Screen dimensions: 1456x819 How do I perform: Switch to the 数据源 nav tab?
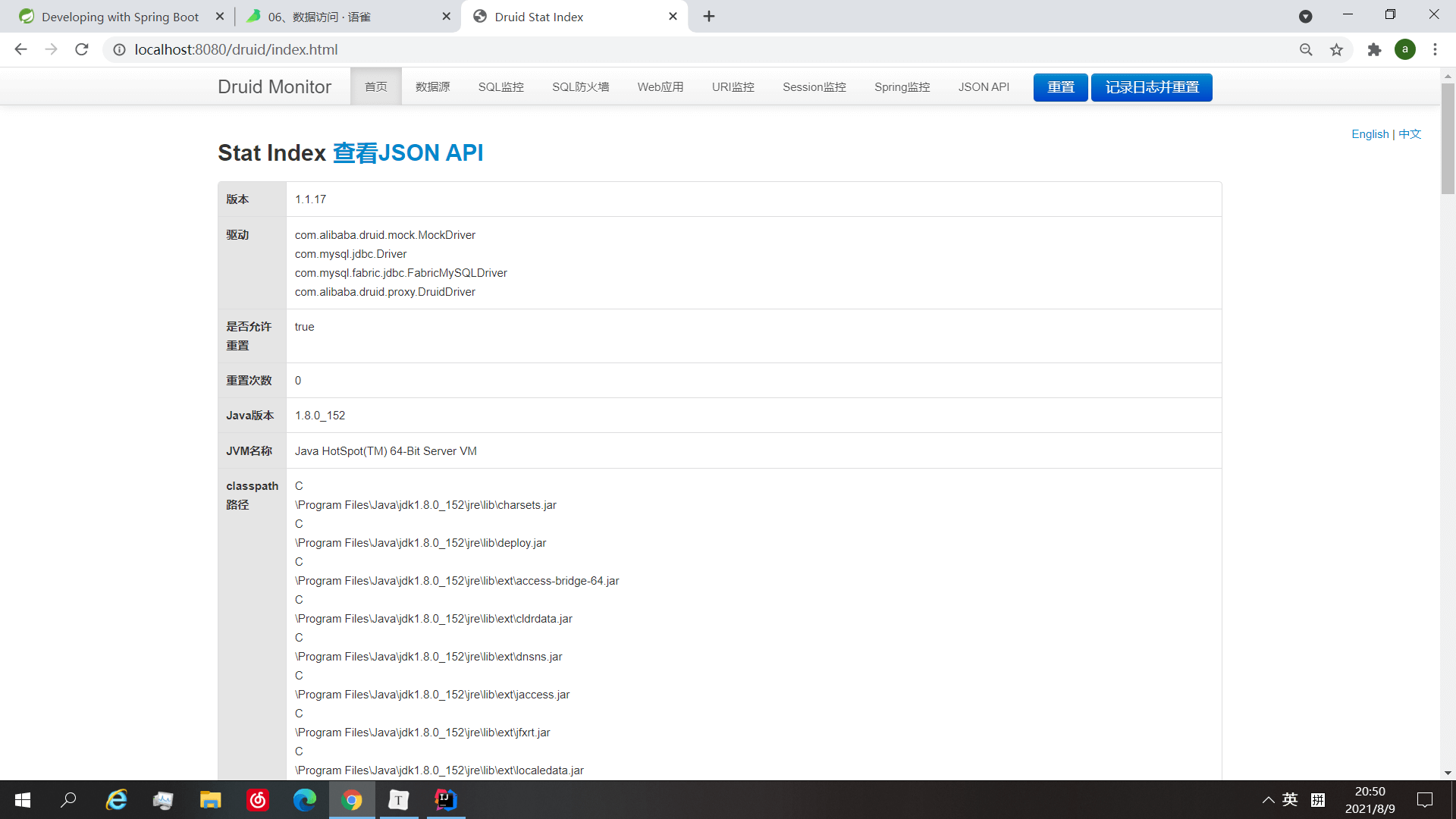click(x=432, y=87)
